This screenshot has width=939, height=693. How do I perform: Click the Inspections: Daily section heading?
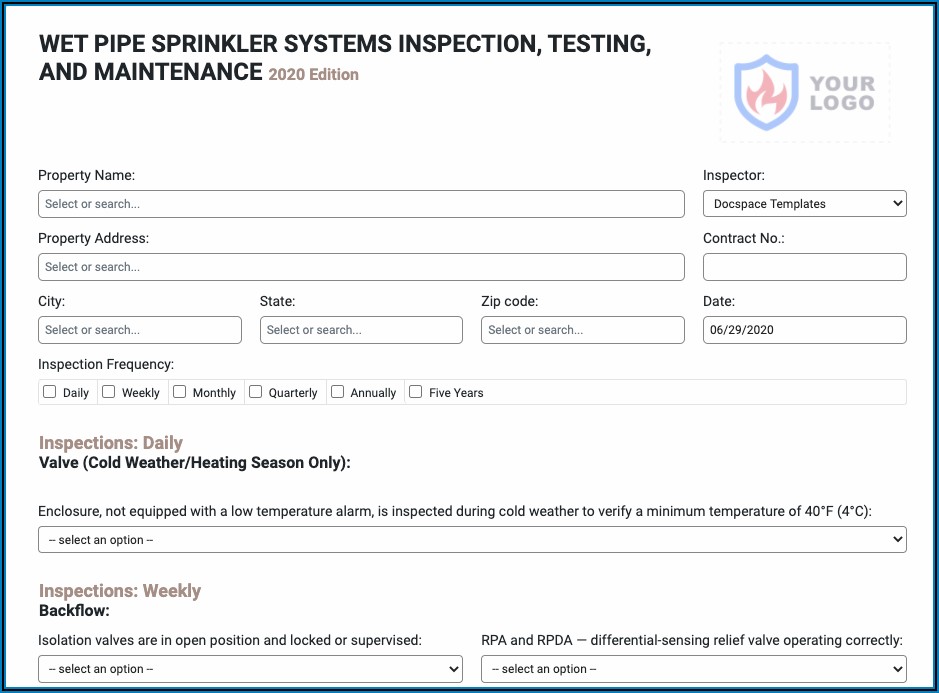coord(111,443)
